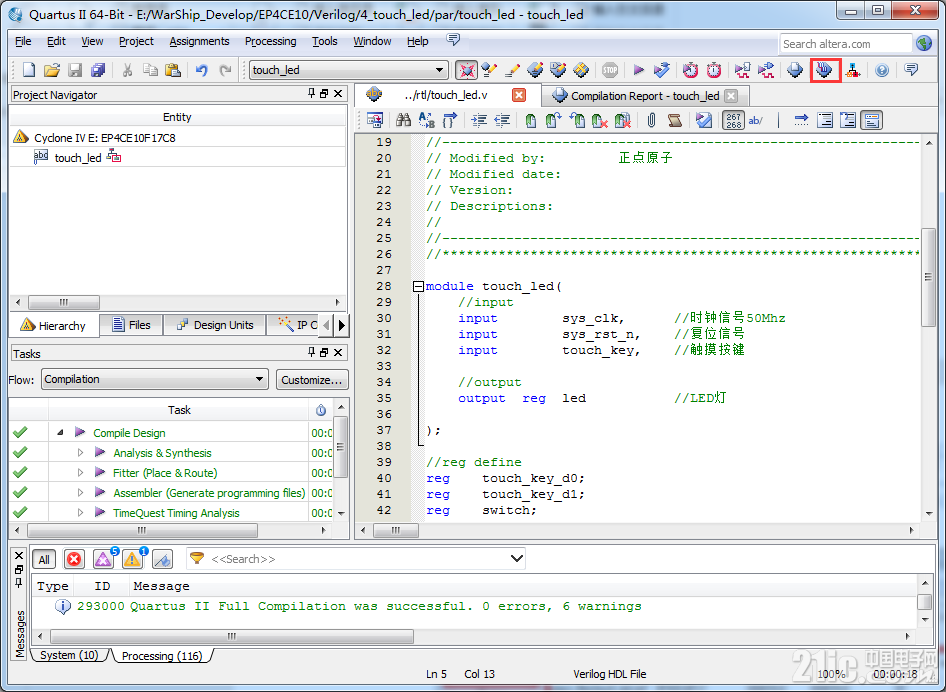The image size is (946, 692).
Task: Undo last edit toolbar icon
Action: (x=202, y=70)
